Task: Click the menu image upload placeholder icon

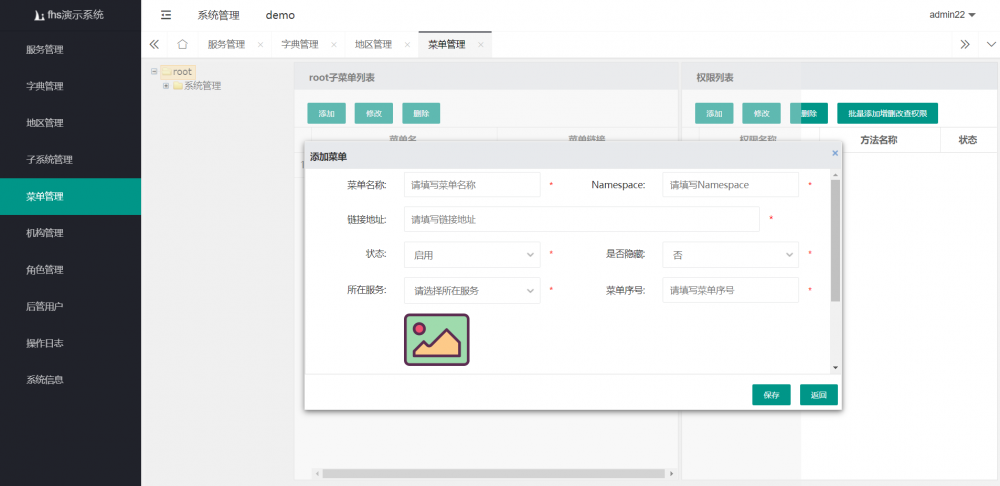Action: (x=437, y=339)
